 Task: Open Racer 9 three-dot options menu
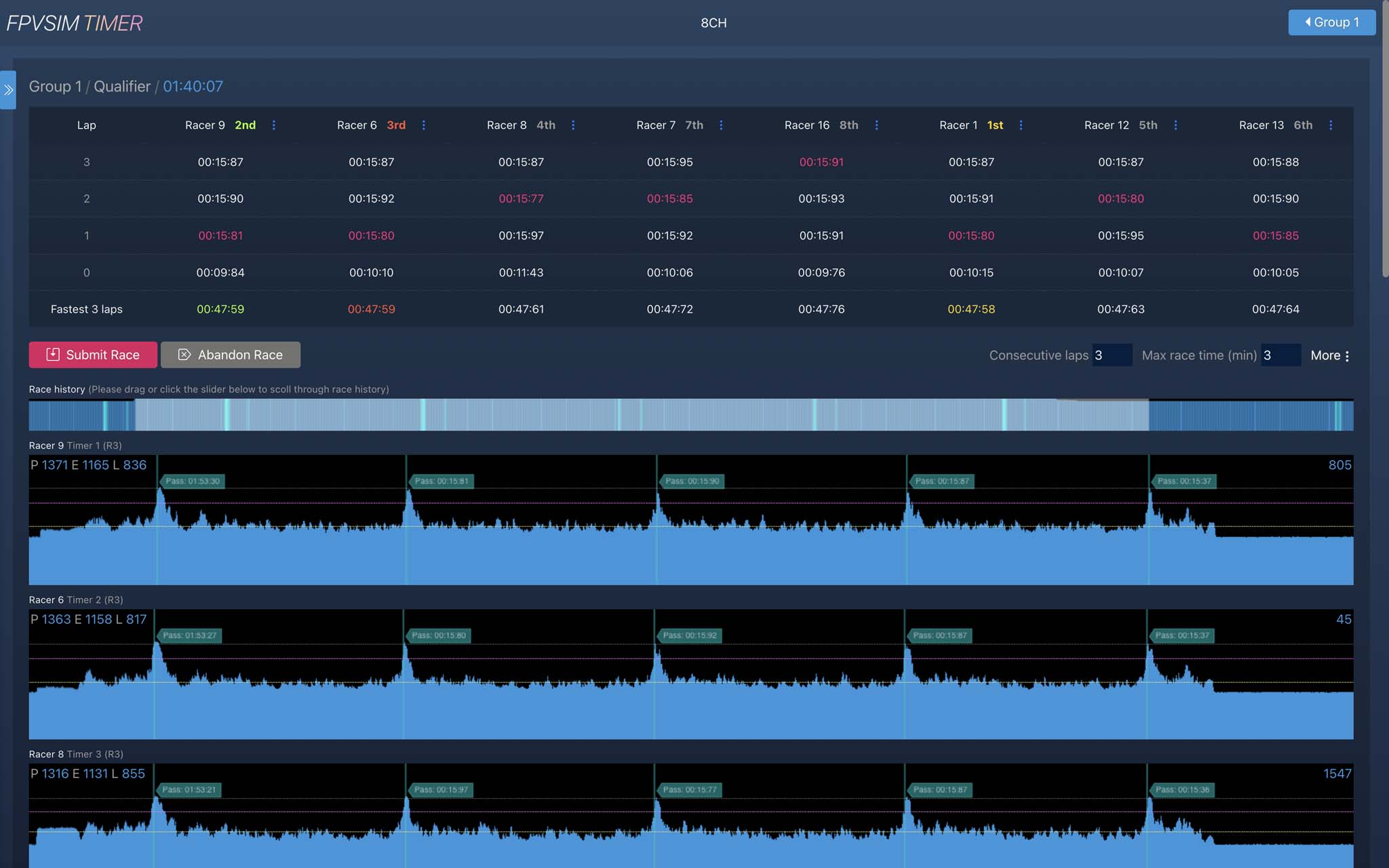click(x=274, y=125)
